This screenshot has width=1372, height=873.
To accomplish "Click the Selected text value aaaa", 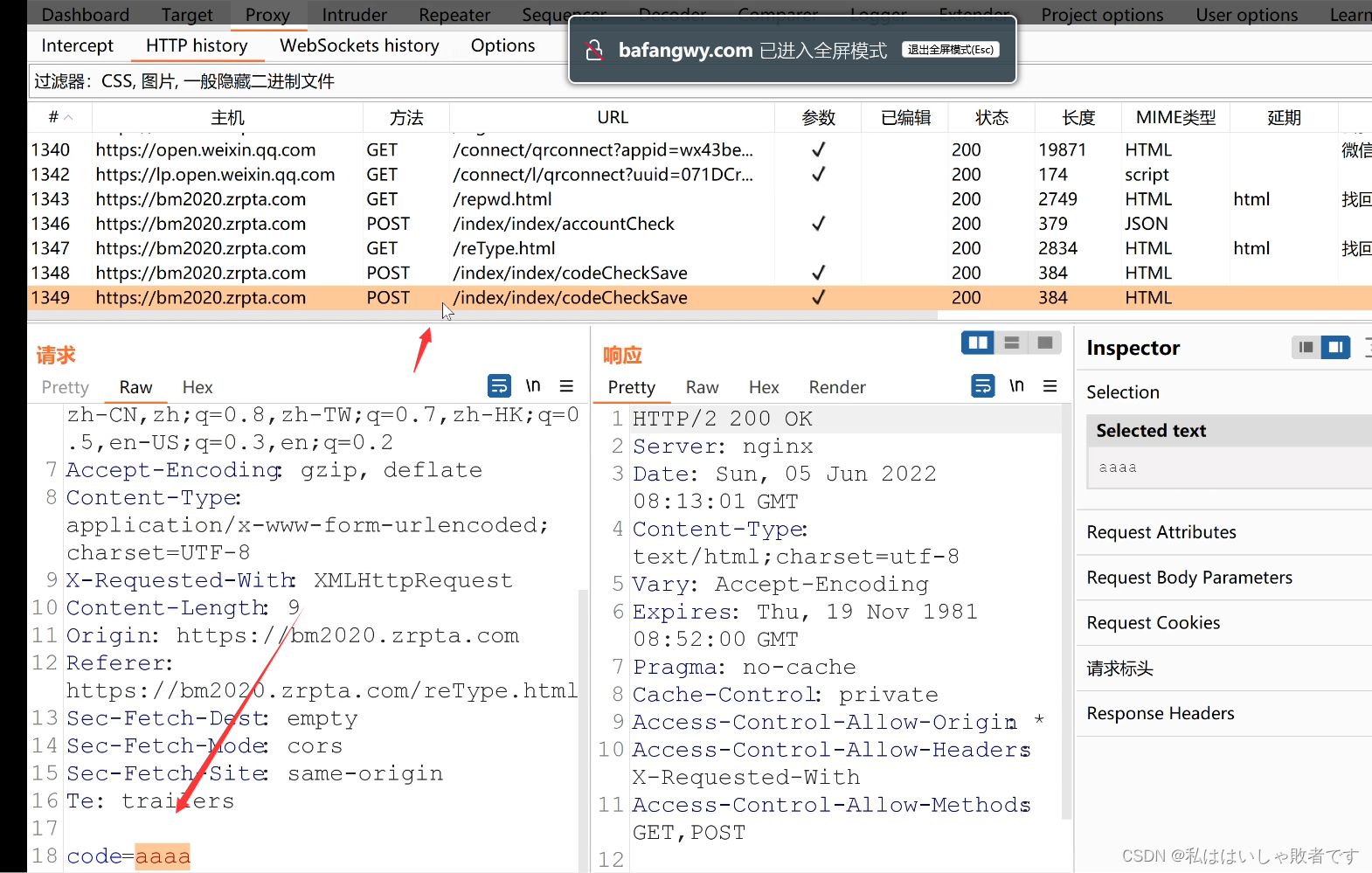I will pyautogui.click(x=1118, y=468).
